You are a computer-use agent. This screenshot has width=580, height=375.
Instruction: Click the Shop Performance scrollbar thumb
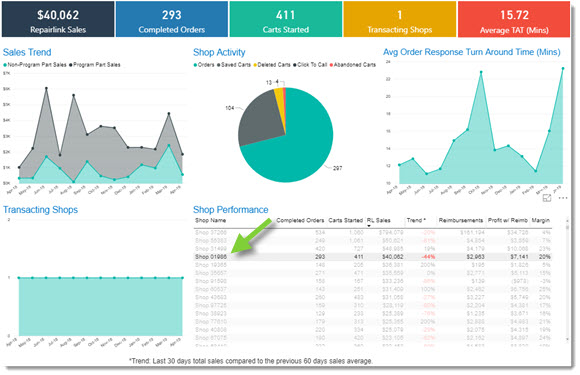(x=567, y=227)
